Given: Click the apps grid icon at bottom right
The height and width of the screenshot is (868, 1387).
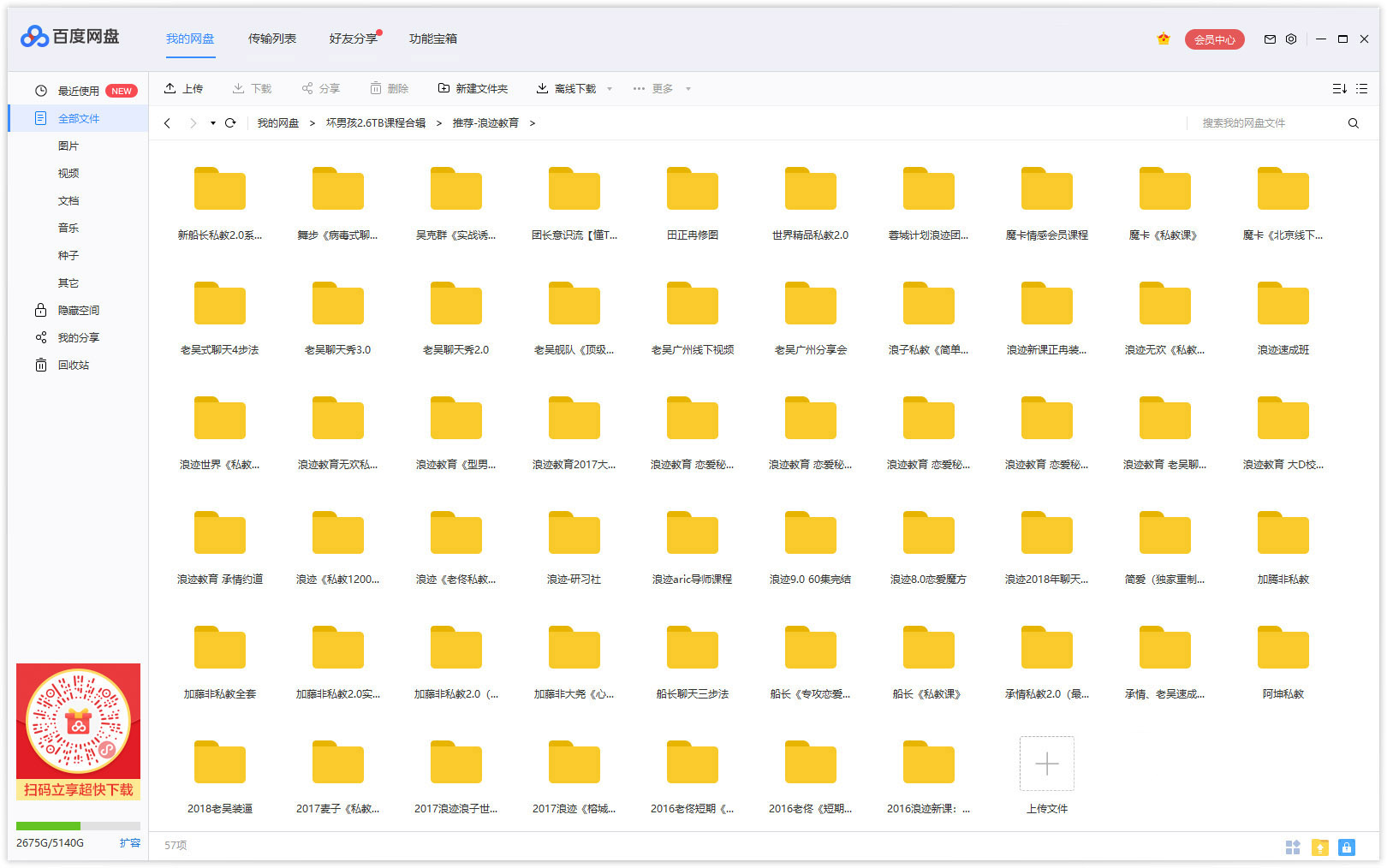Looking at the screenshot, I should coord(1293,847).
